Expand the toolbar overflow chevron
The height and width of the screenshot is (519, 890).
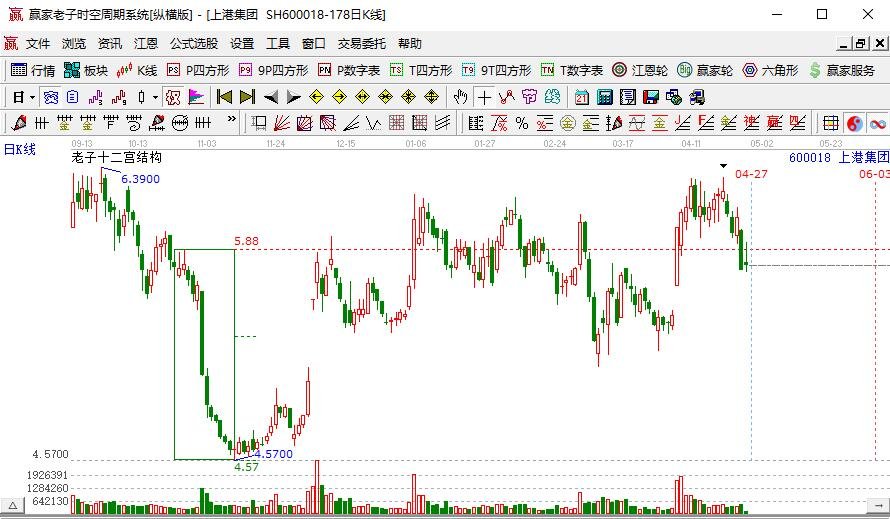231,119
